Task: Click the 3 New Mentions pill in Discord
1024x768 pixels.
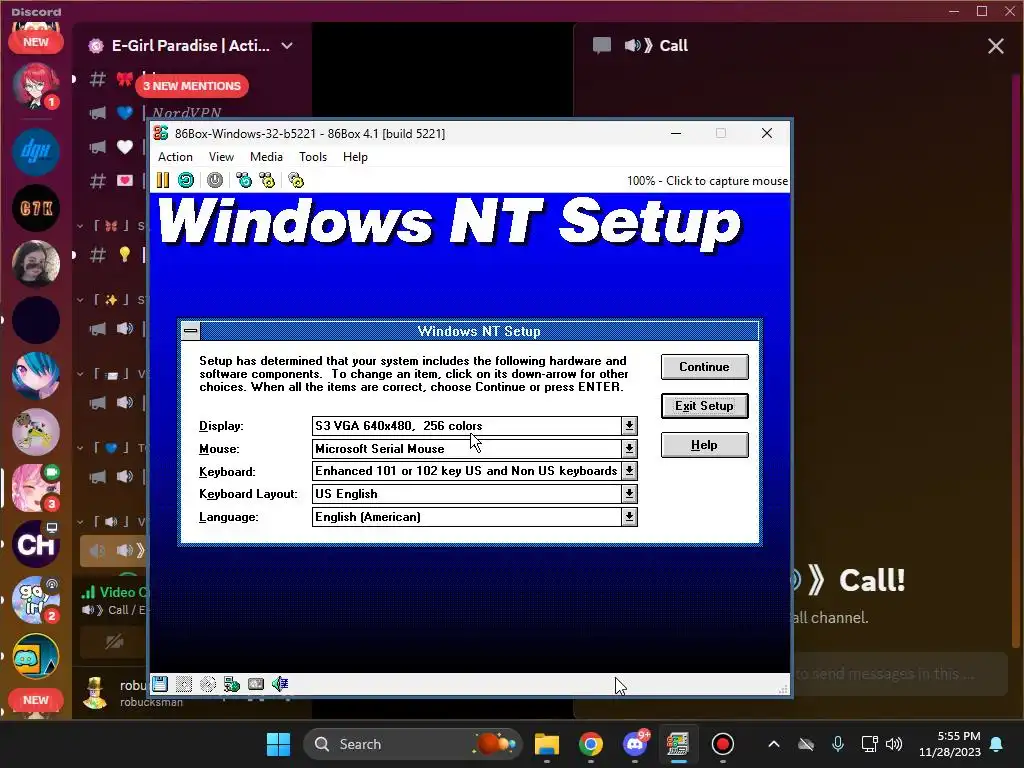Action: (x=192, y=86)
